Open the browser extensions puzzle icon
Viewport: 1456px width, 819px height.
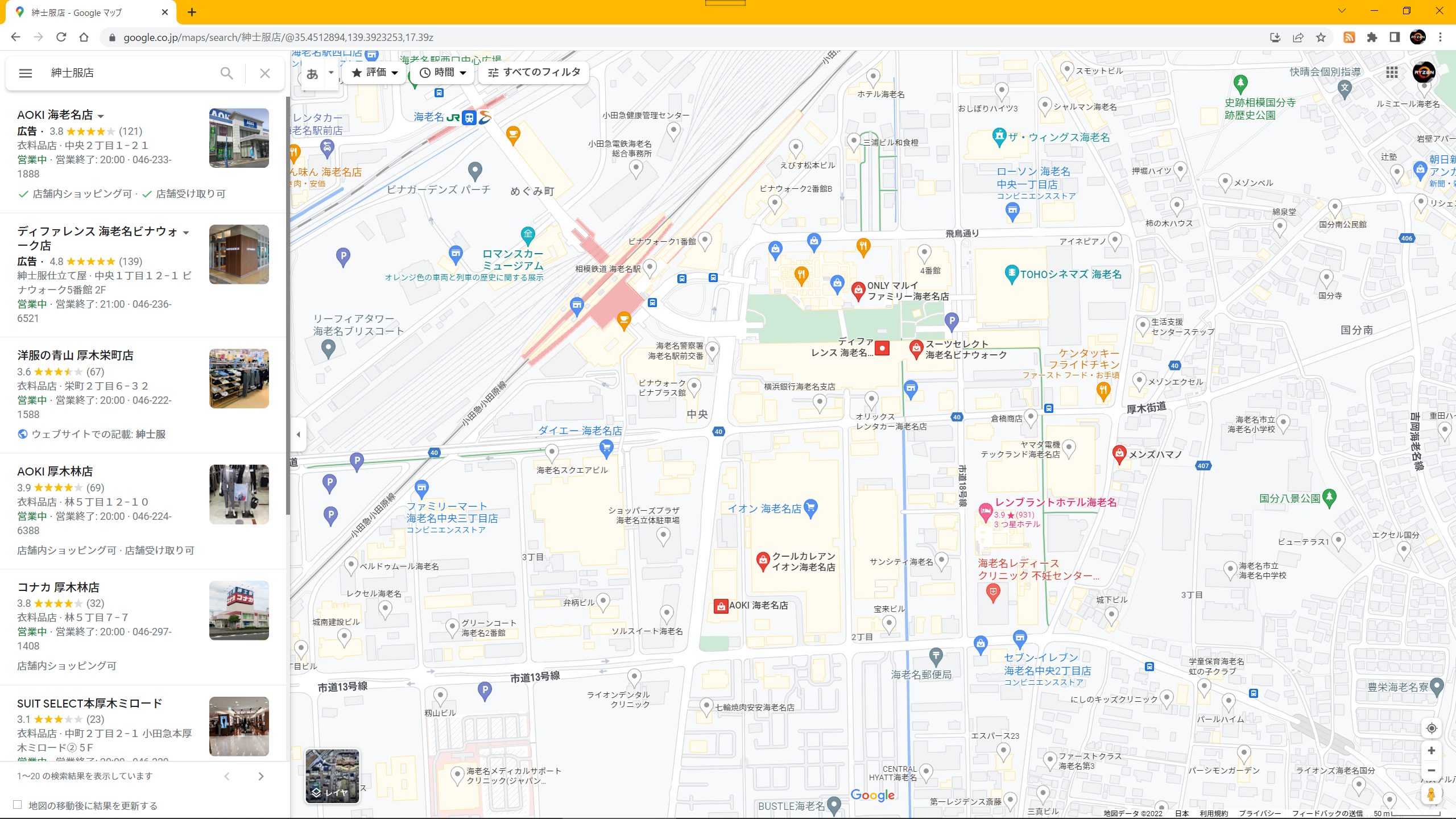pyautogui.click(x=1372, y=38)
